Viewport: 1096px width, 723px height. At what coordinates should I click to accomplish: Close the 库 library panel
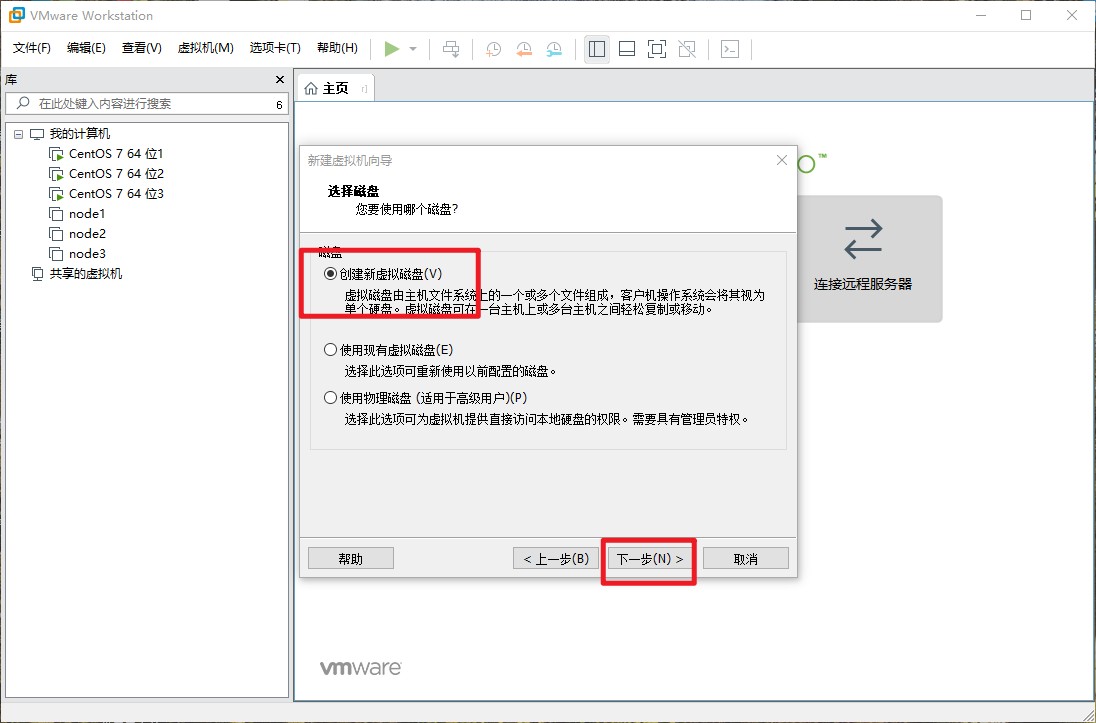(x=280, y=80)
